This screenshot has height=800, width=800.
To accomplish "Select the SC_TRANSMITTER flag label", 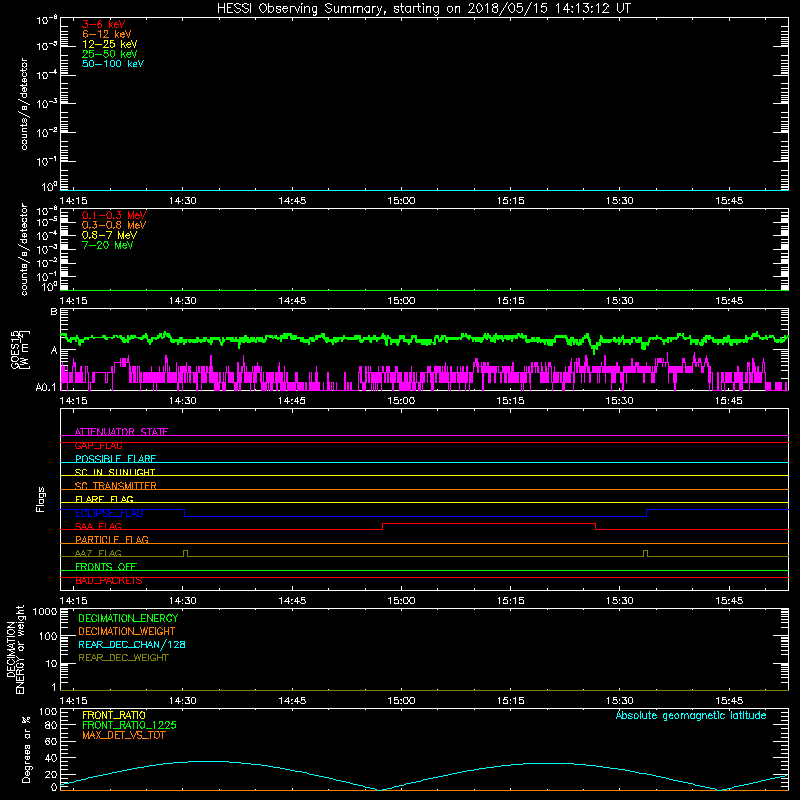I will click(x=116, y=486).
